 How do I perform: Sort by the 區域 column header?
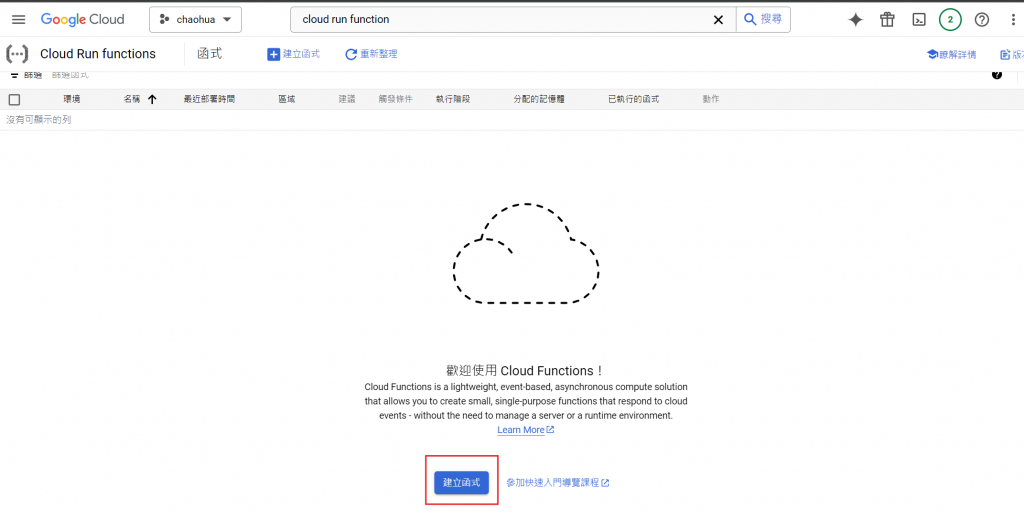(x=287, y=99)
